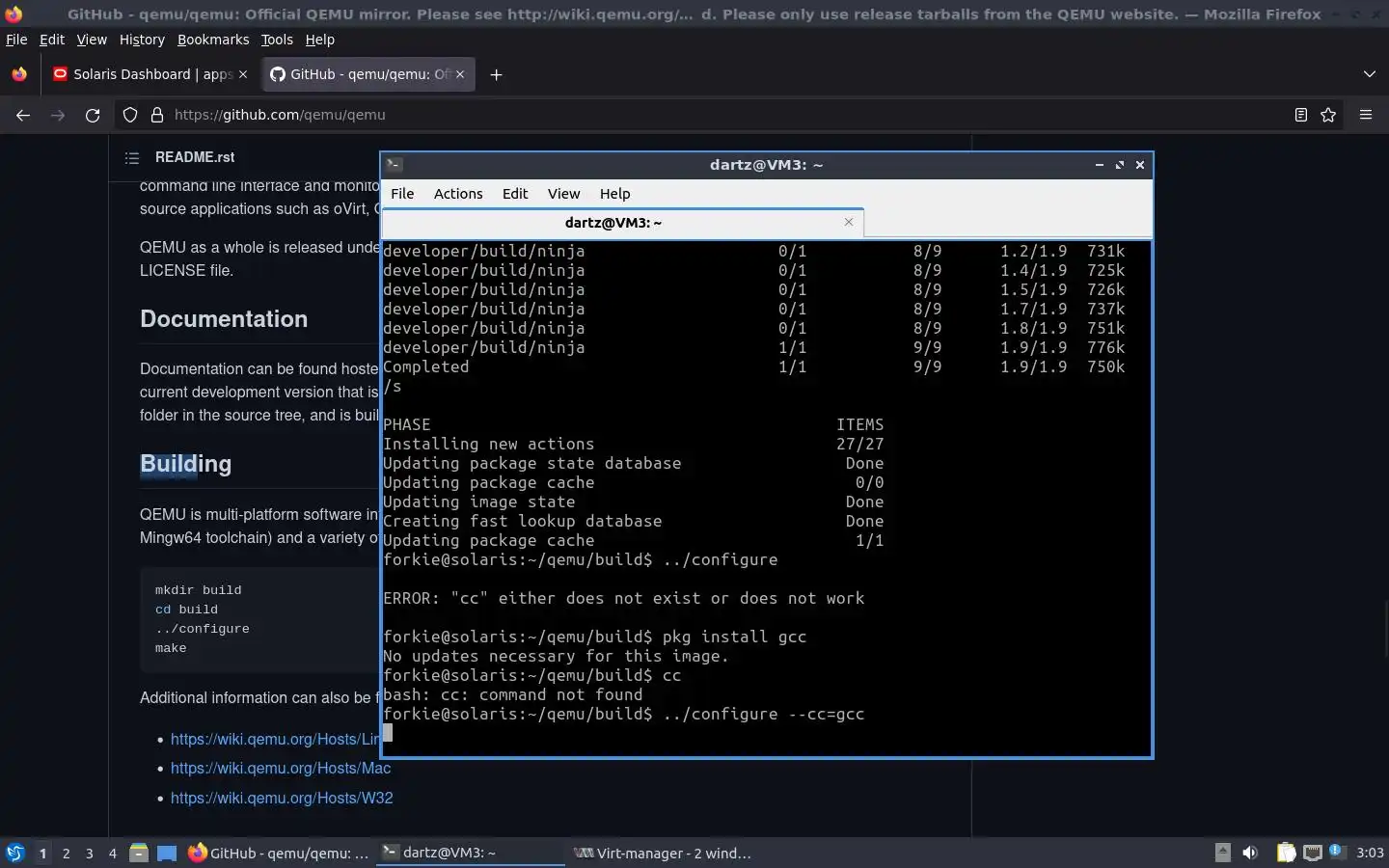1389x868 pixels.
Task: Activate dartz@VM3 terminal taskbar entry
Action: [470, 853]
